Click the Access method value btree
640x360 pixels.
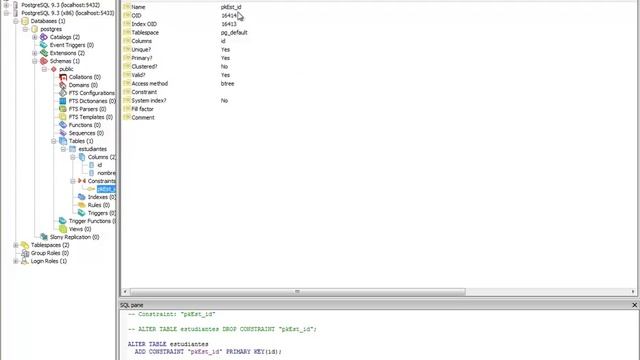(227, 84)
